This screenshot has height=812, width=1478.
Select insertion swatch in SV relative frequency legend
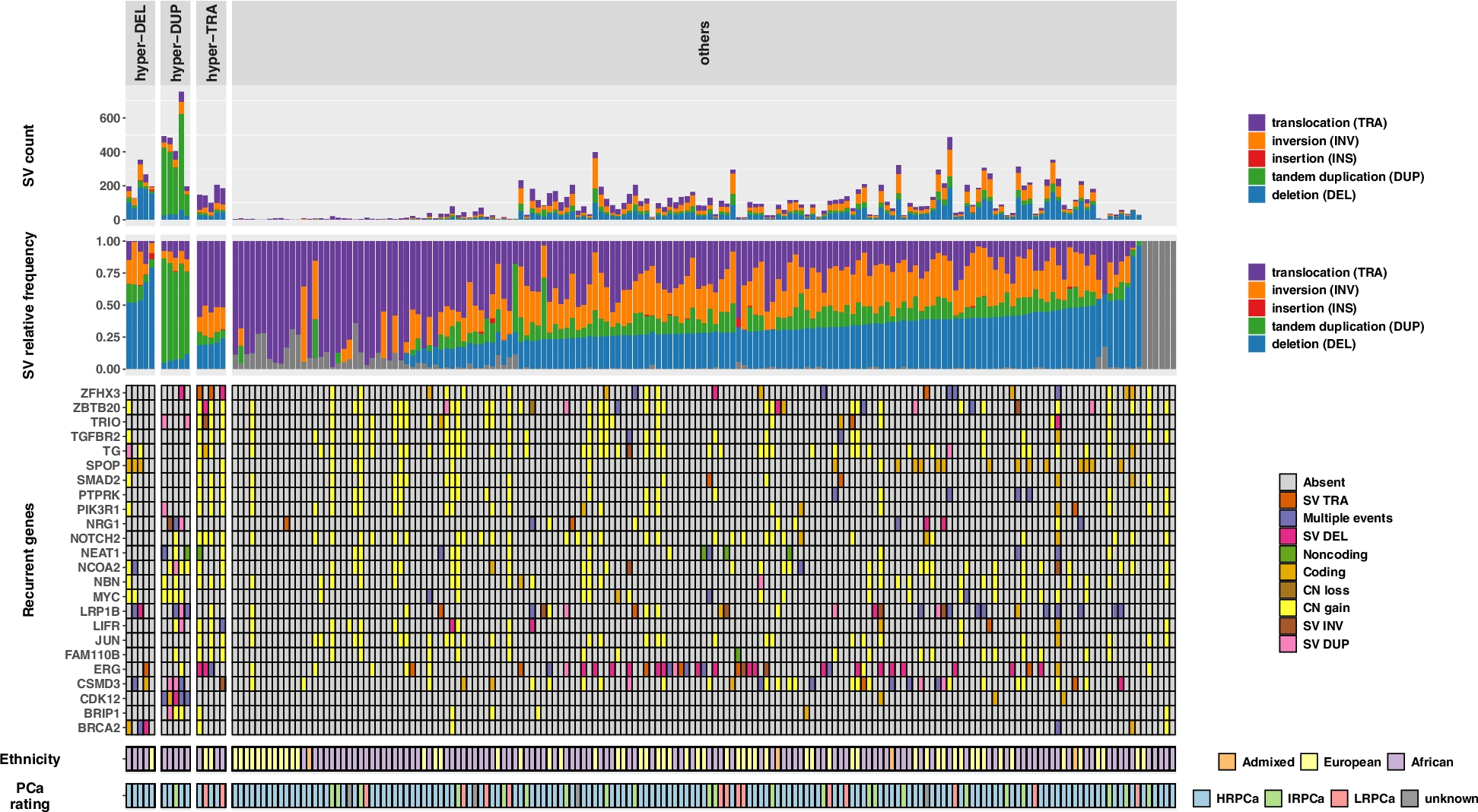[x=1257, y=308]
